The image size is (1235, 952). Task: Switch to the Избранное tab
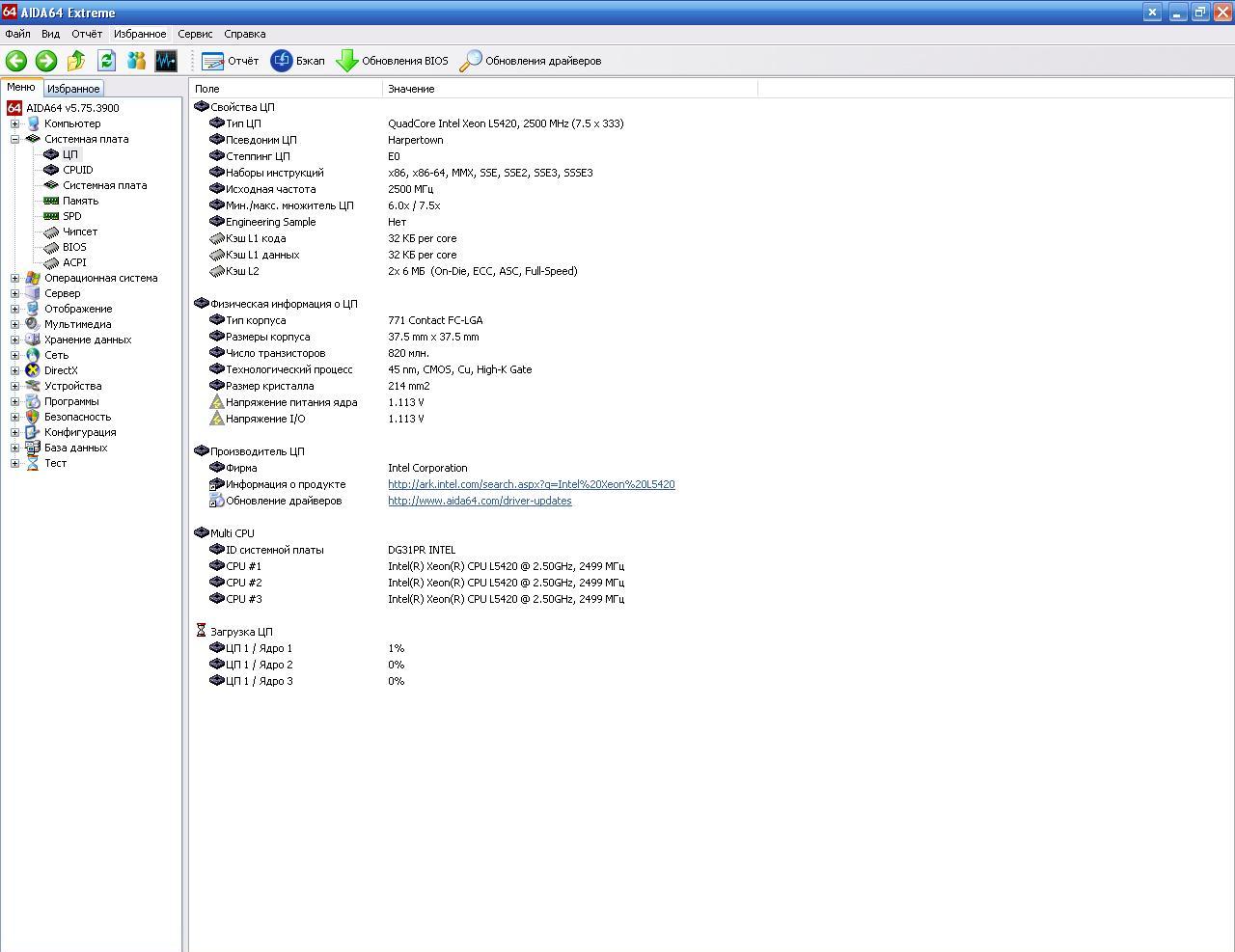tap(73, 88)
